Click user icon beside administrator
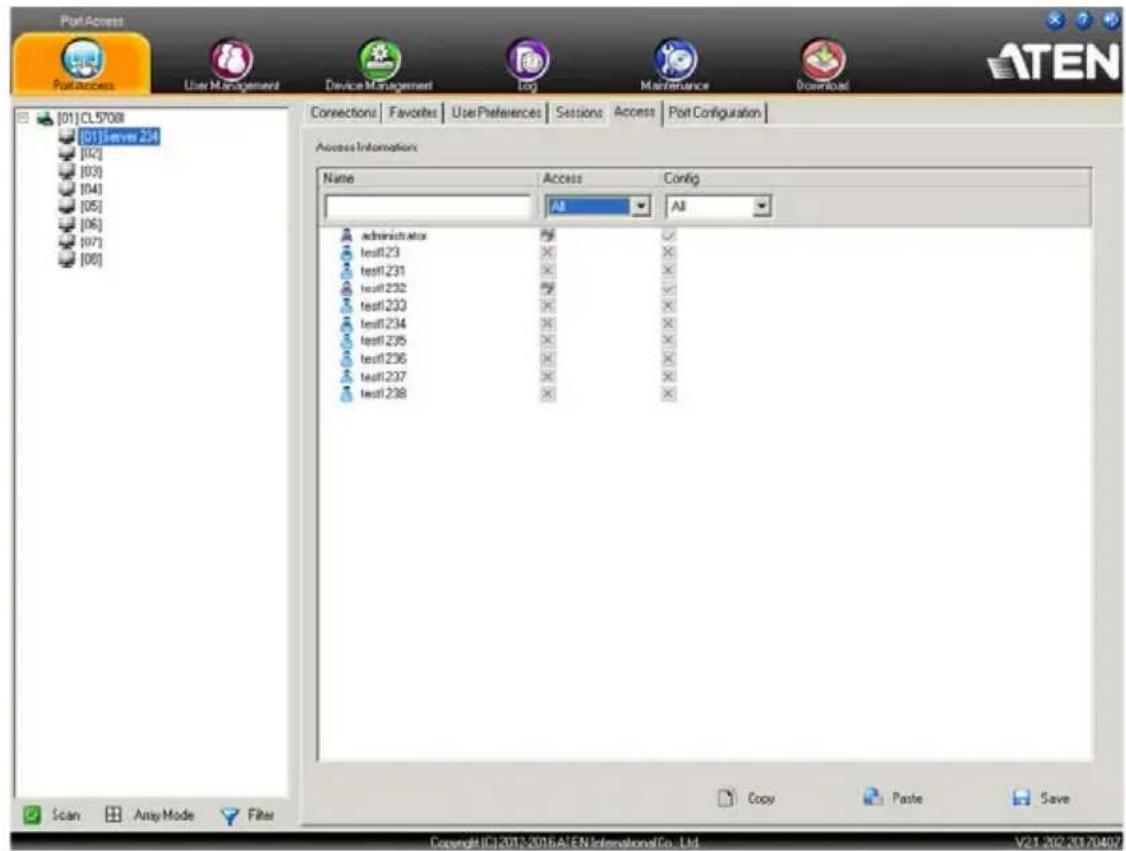The height and width of the screenshot is (851, 1126). click(x=346, y=235)
